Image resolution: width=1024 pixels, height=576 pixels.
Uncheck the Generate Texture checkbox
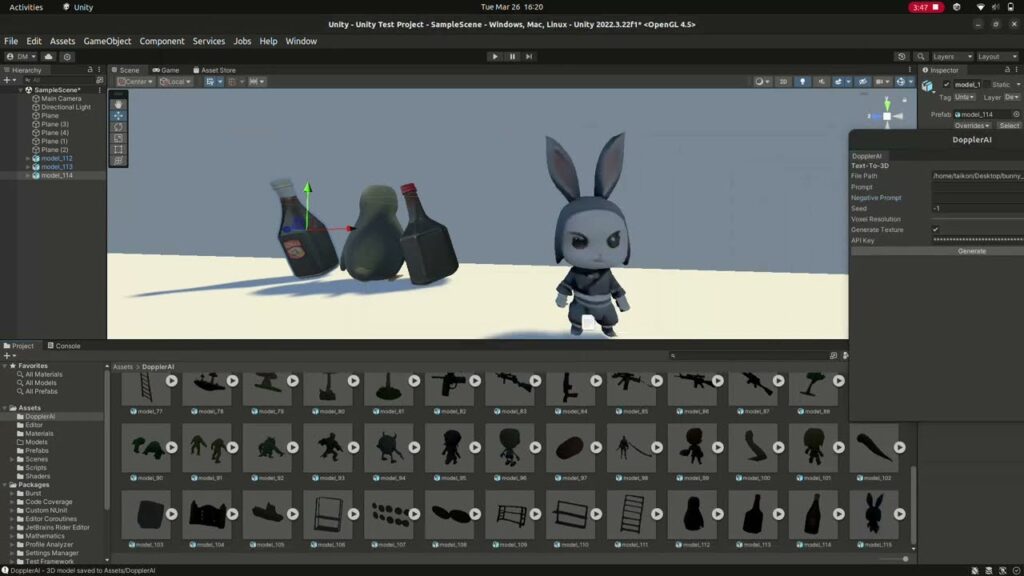[x=936, y=230]
